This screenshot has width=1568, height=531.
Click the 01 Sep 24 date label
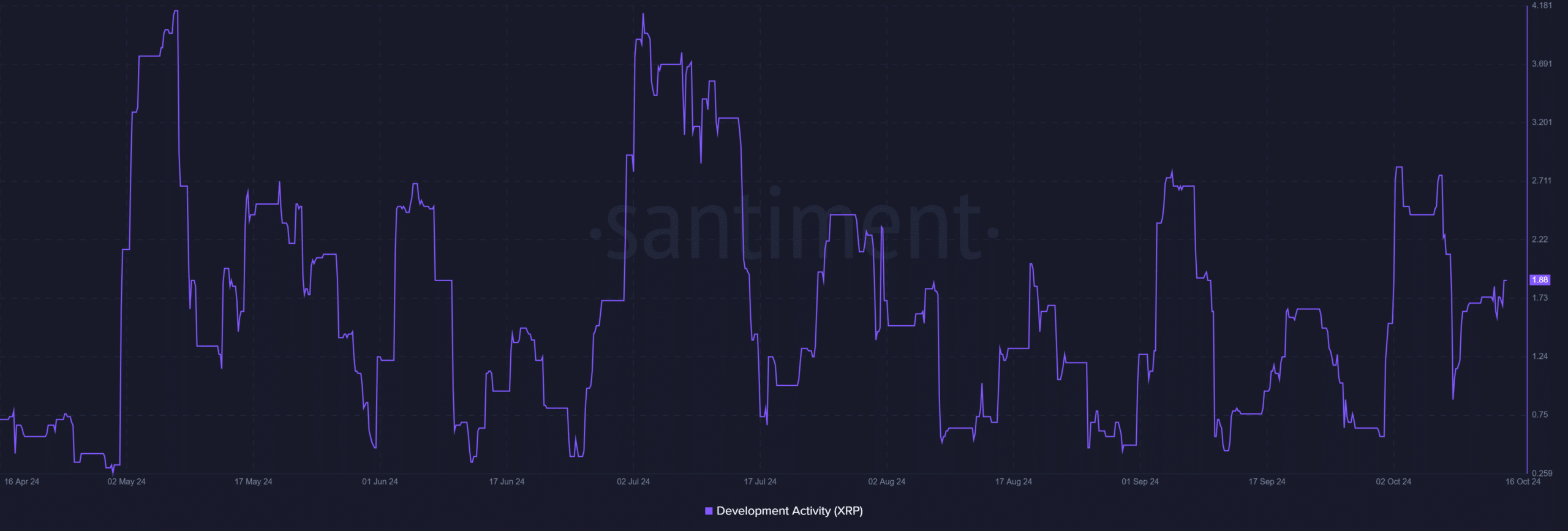[x=1140, y=481]
